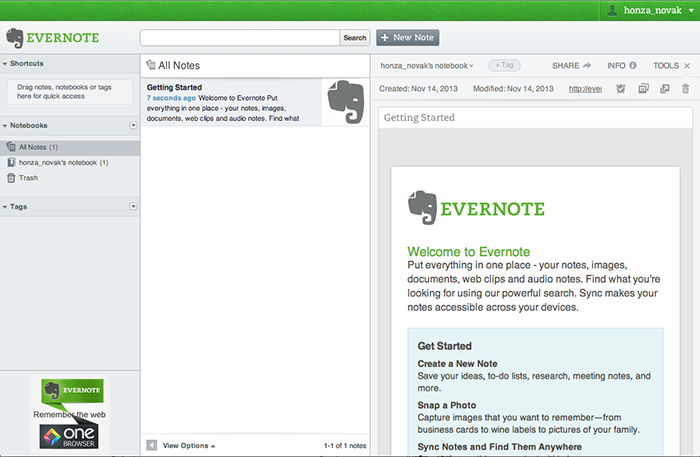Collapse the sidebar with the left arrow icon
This screenshot has width=700, height=457.
[x=151, y=445]
